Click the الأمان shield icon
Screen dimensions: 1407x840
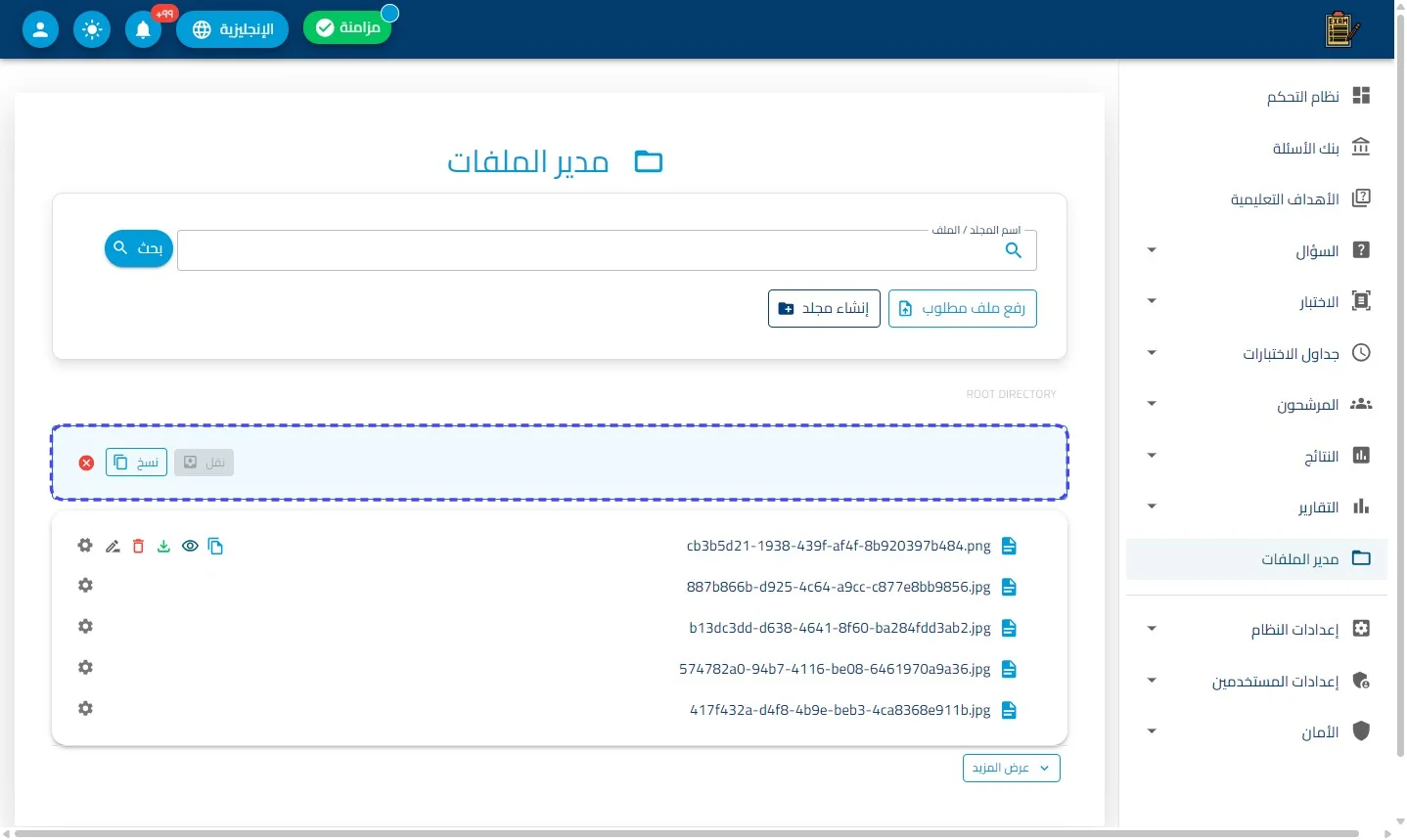(x=1361, y=731)
